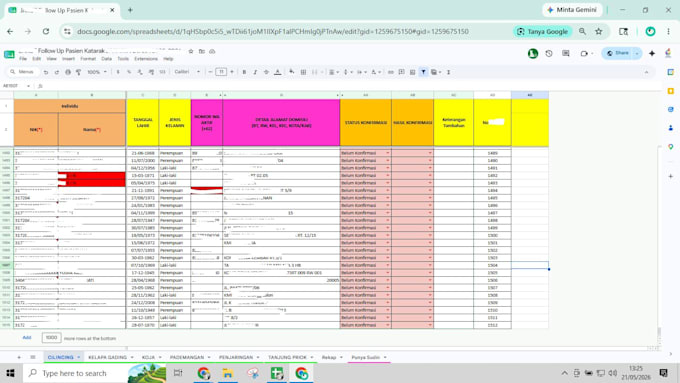Increase font size with plus button

232,72
